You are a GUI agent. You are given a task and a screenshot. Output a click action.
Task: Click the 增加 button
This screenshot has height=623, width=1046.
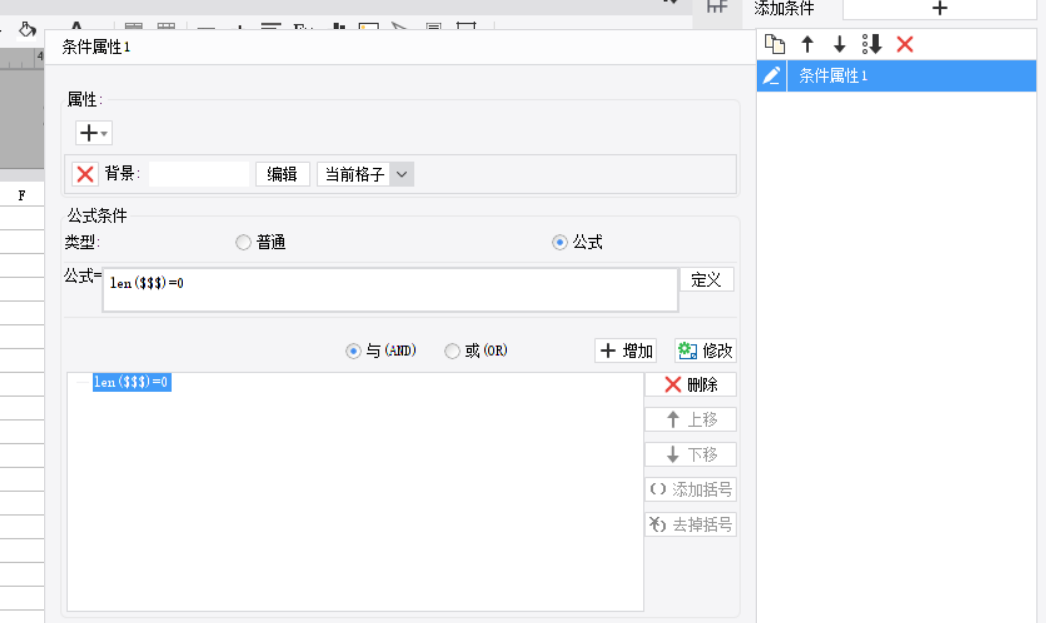click(626, 351)
